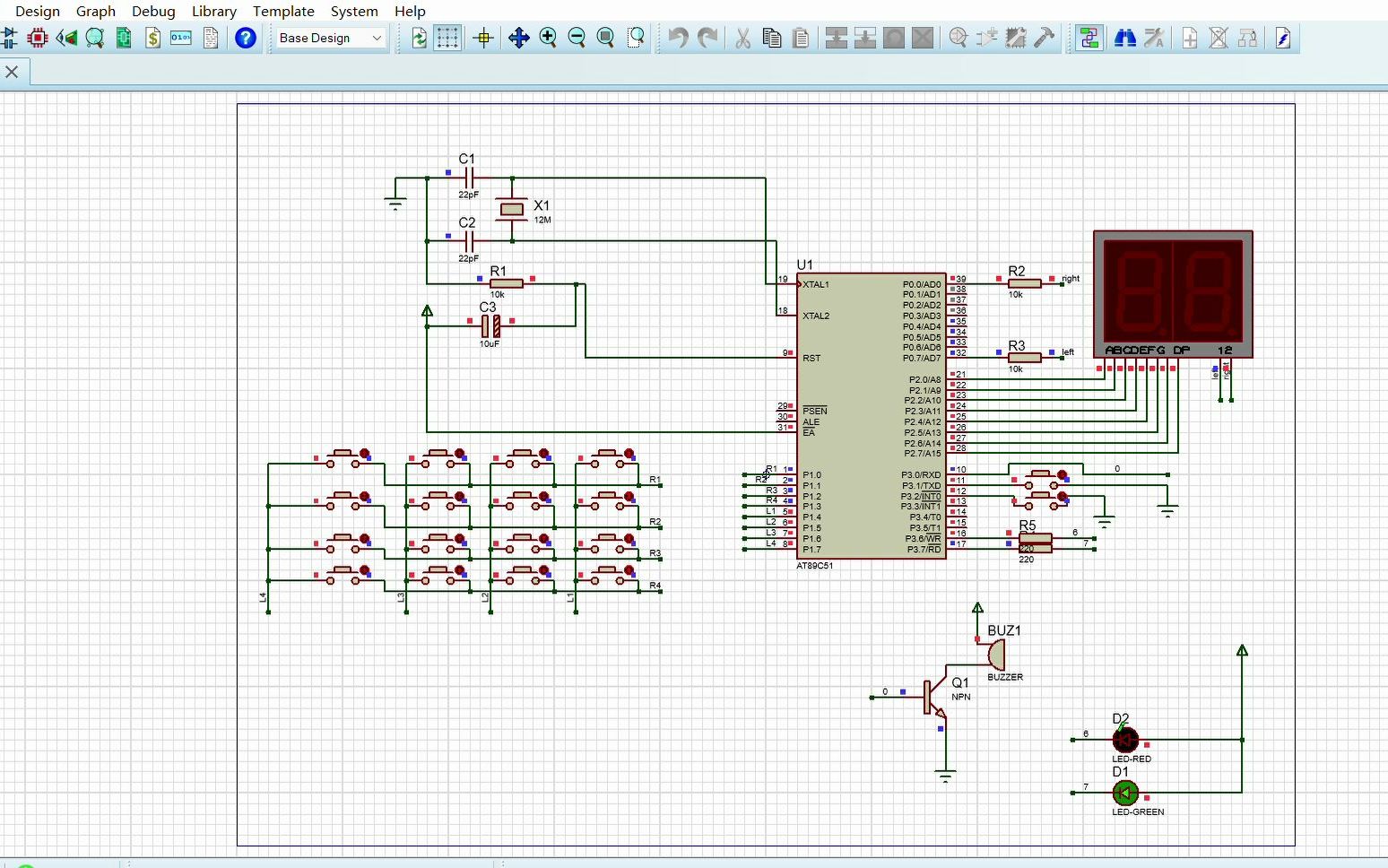Image resolution: width=1388 pixels, height=868 pixels.
Task: Open the blue Help question mark icon
Action: coord(246,38)
